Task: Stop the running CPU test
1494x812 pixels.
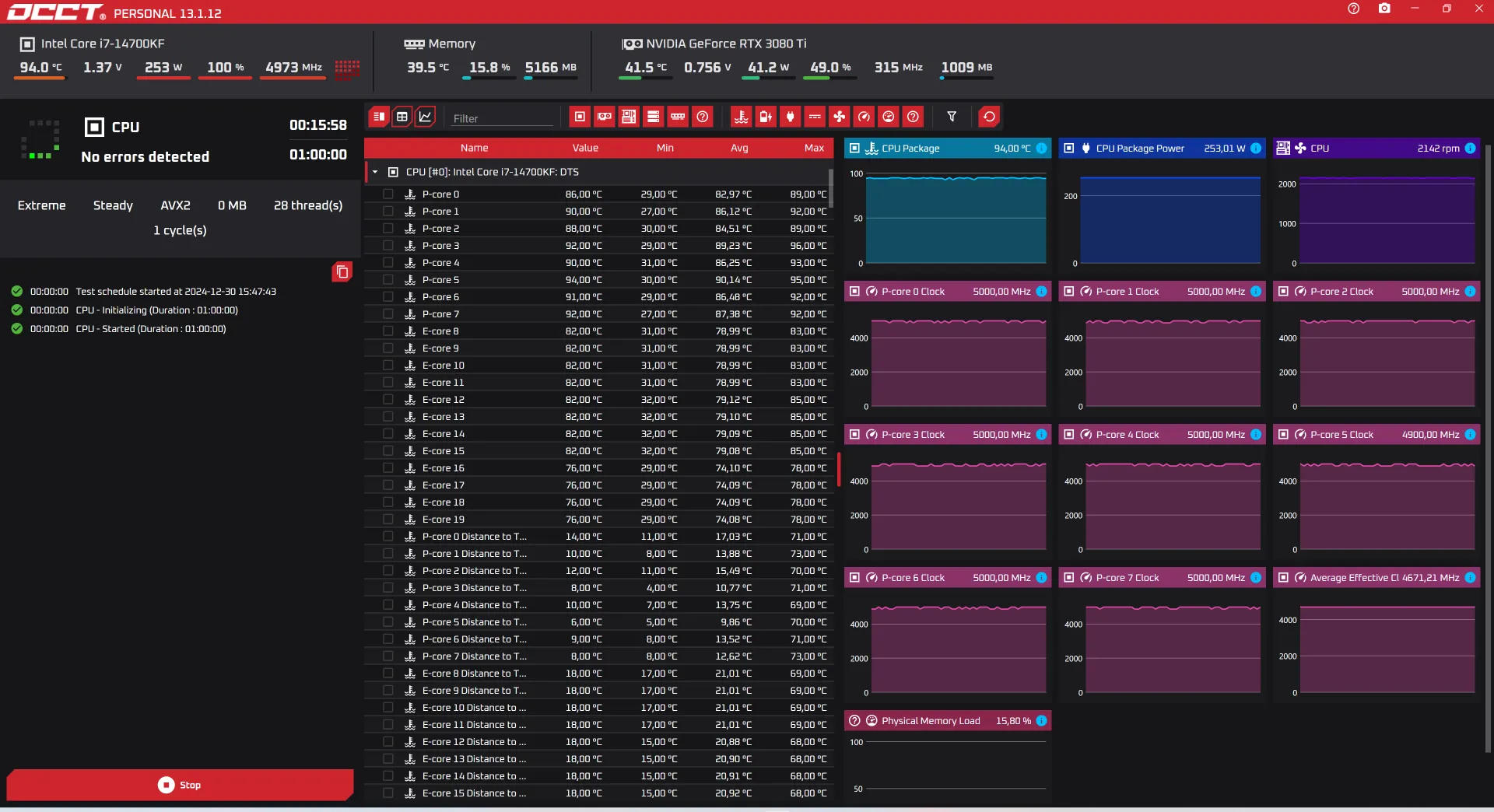Action: pos(180,785)
